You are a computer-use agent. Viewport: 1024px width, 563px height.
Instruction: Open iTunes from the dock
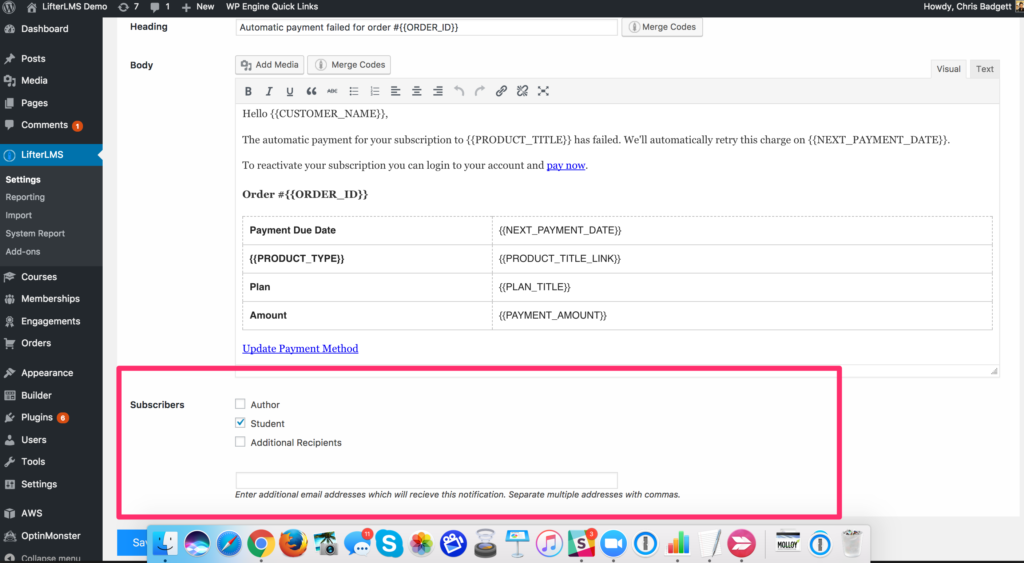pos(549,543)
